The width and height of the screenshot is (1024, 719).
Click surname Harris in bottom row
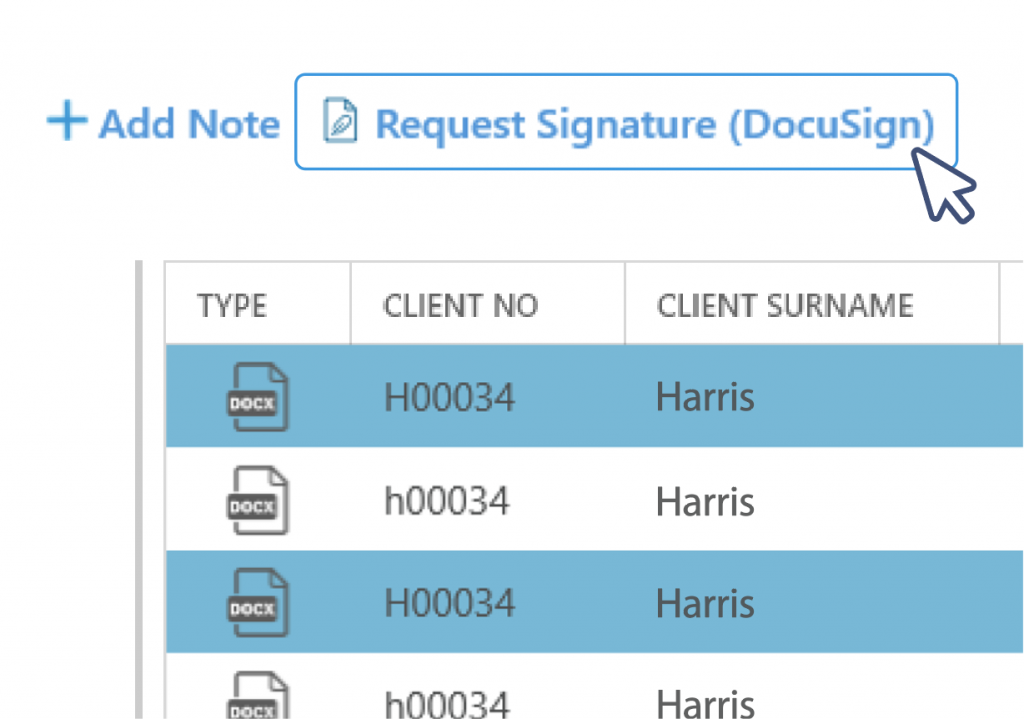pos(705,704)
